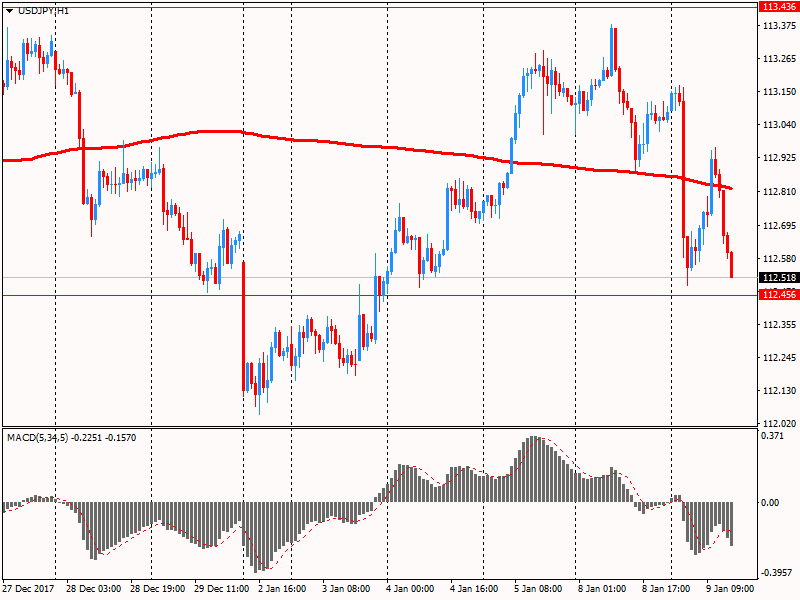Click the 113.375 price scale value
This screenshot has height=600, width=800.
click(x=779, y=26)
